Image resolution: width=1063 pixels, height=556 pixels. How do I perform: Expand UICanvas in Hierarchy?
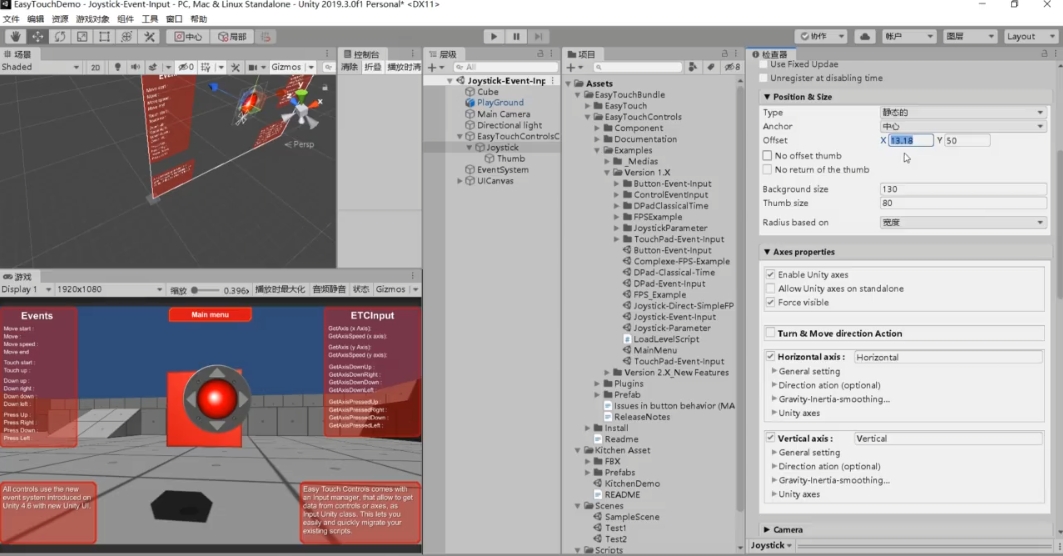(x=460, y=181)
